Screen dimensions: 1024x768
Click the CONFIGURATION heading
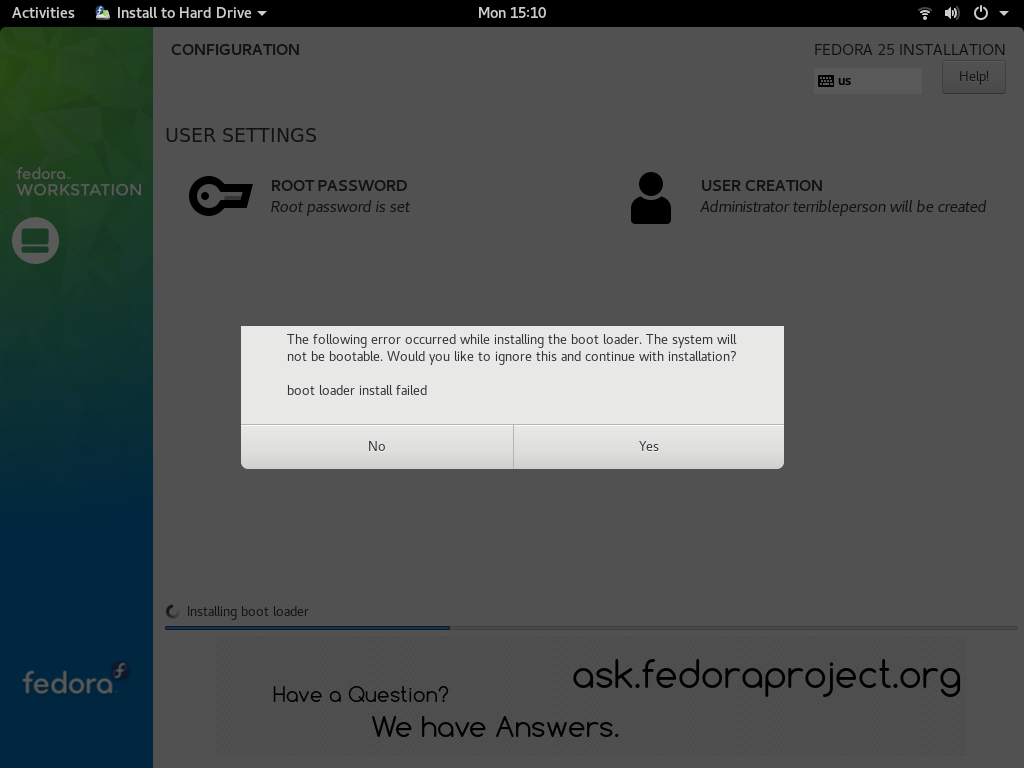pos(235,50)
